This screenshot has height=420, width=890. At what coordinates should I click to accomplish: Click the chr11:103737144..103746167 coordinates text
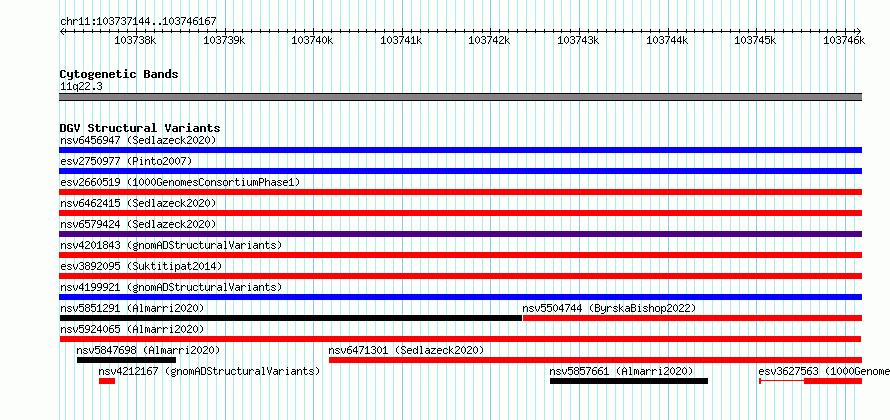tap(138, 21)
